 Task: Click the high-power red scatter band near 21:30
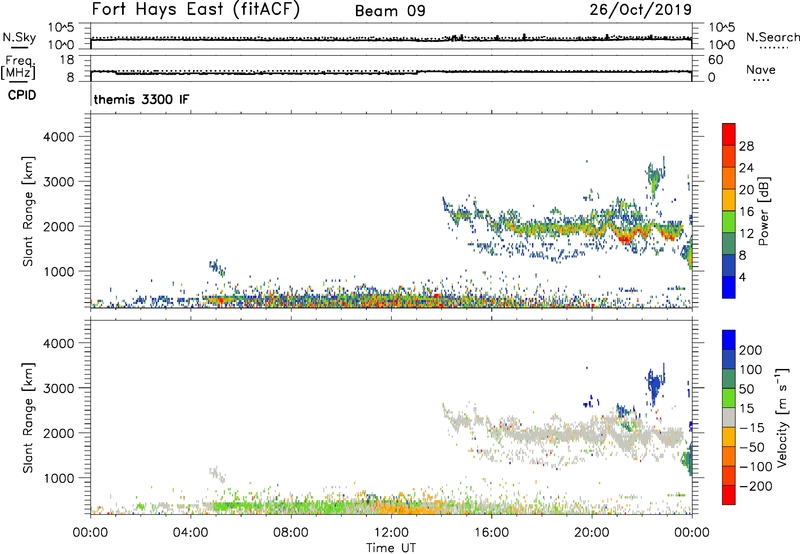point(626,238)
